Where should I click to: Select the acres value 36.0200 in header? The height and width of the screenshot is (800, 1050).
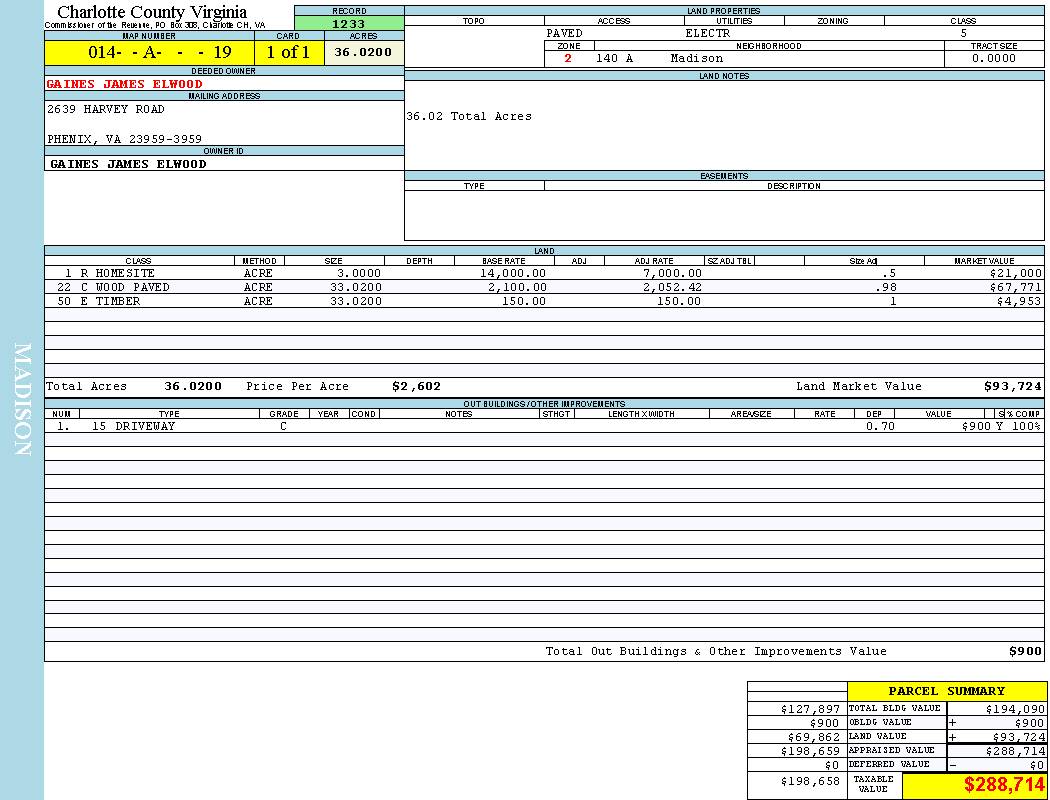click(363, 53)
